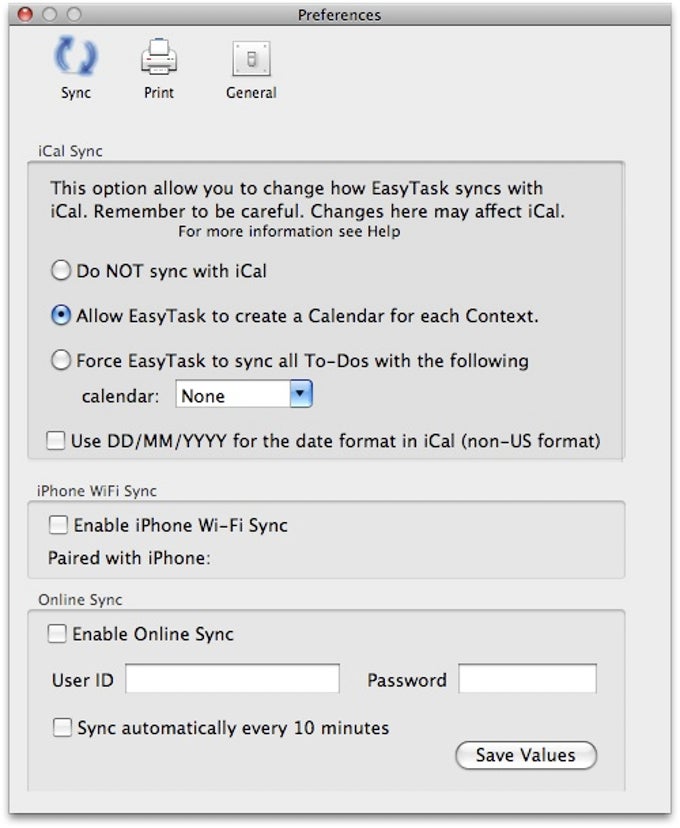Click the Preferences window title bar
680x828 pixels.
coord(340,15)
